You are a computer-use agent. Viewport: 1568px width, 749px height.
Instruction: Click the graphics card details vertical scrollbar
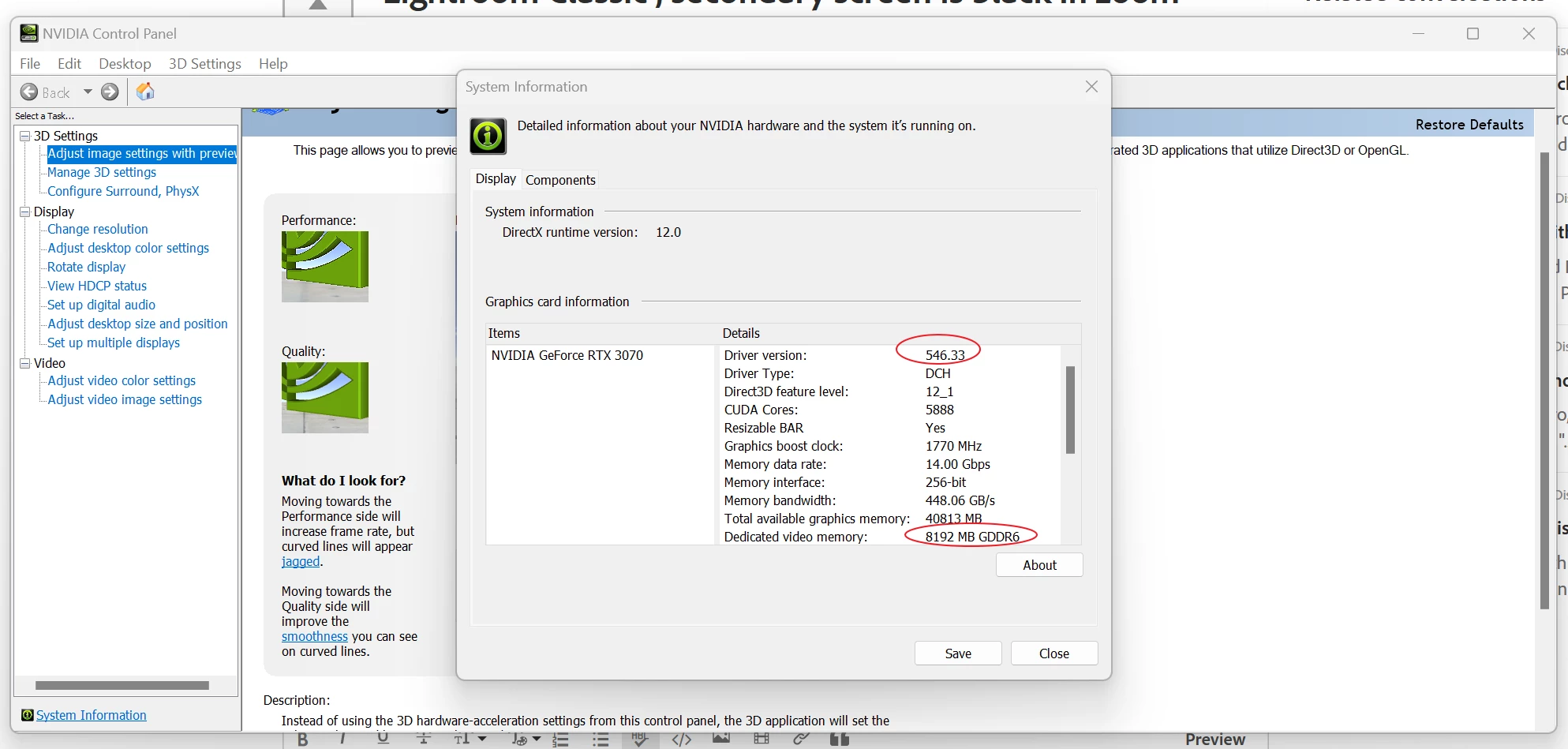(1070, 410)
